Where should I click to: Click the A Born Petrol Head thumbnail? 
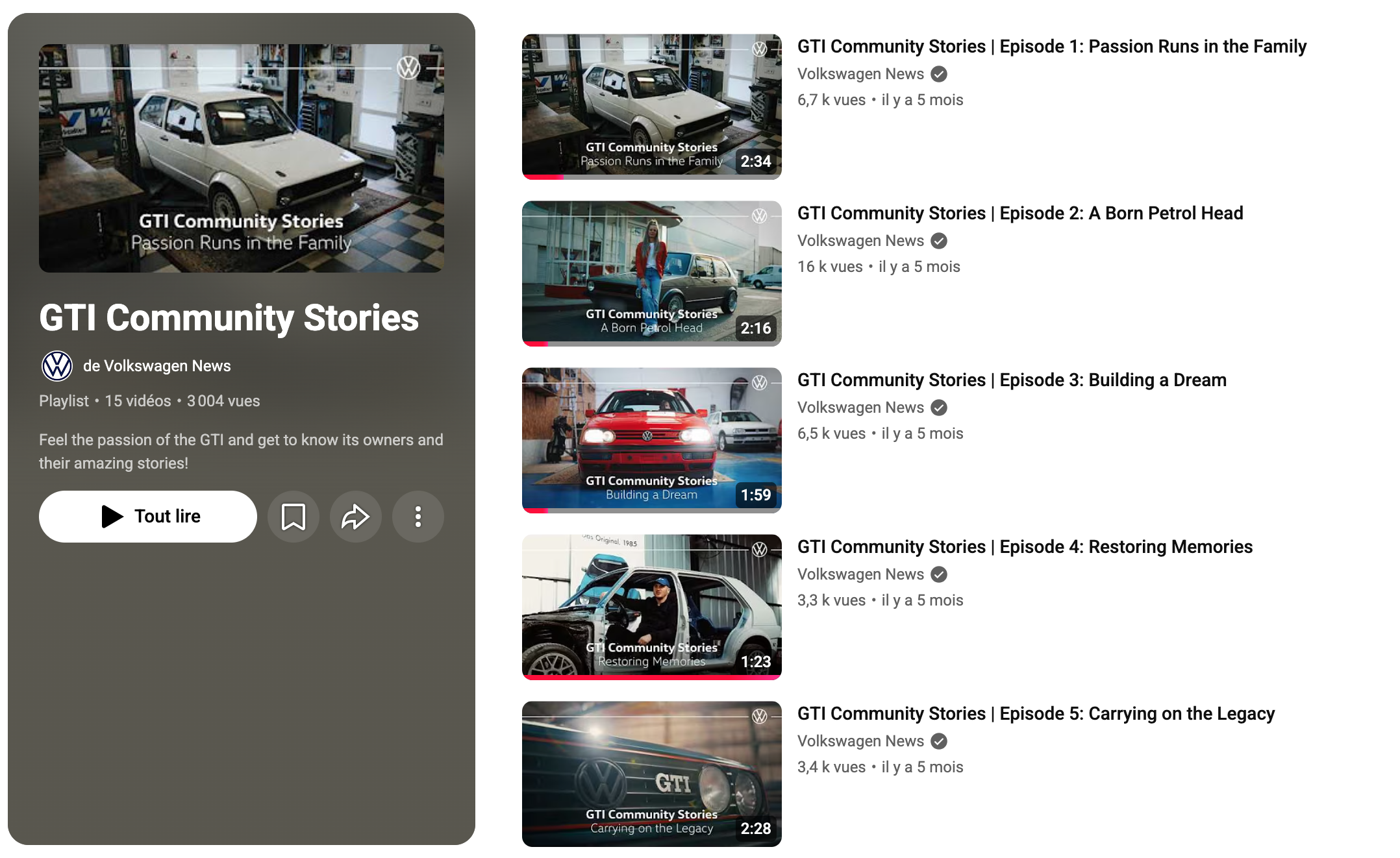point(652,274)
